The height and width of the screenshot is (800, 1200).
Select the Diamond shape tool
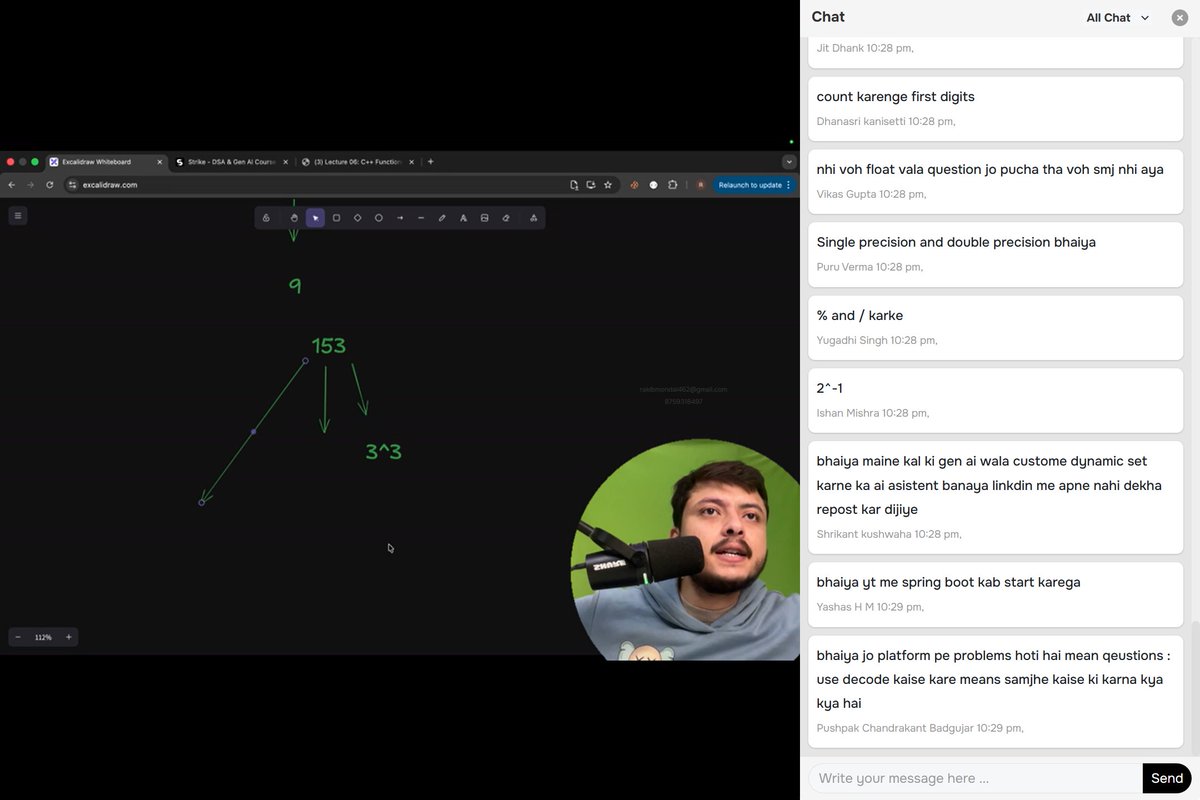point(358,218)
